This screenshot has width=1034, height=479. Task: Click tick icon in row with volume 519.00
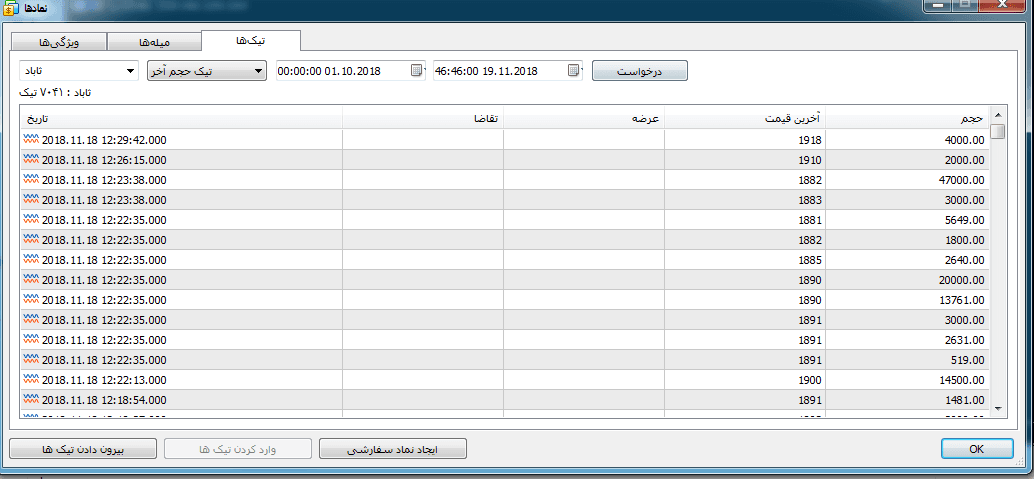[31, 360]
